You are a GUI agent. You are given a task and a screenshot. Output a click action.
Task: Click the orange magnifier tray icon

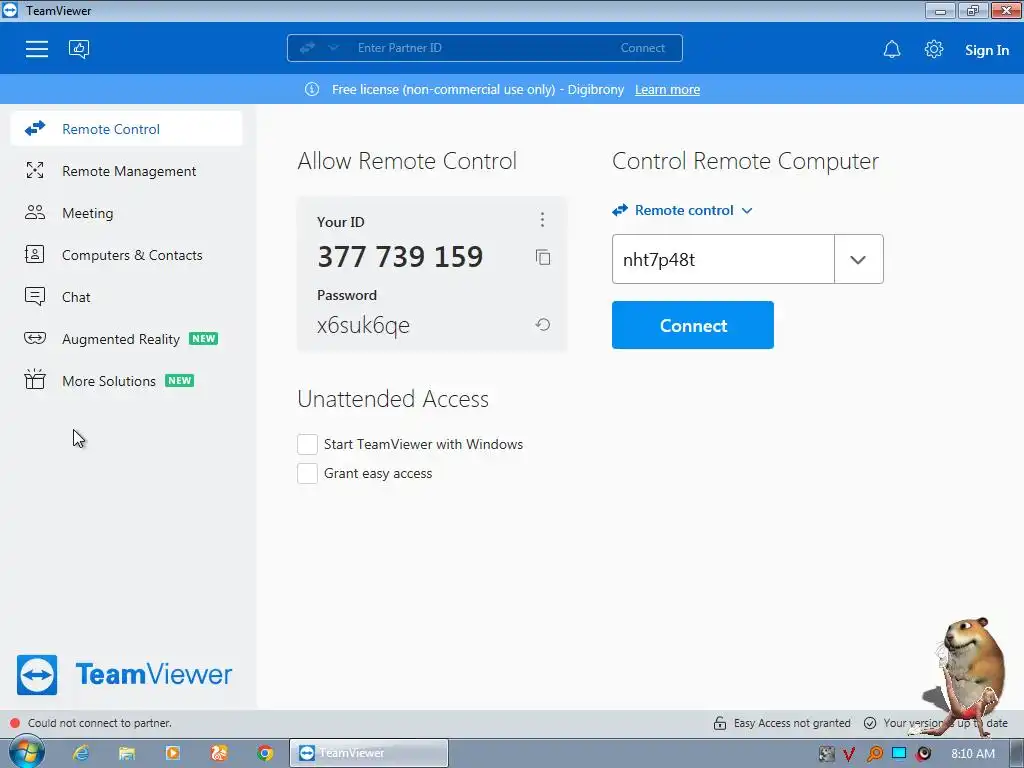pyautogui.click(x=874, y=754)
